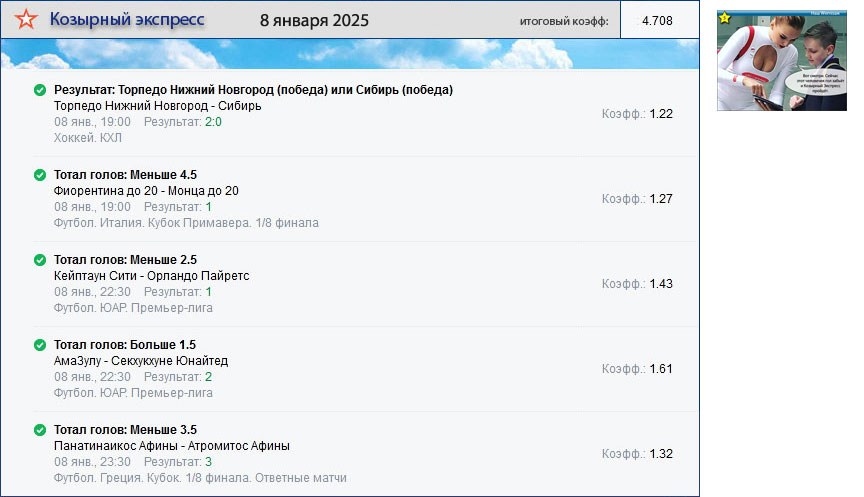Image resolution: width=864 pixels, height=497 pixels.
Task: Click the date 8 января 2025
Action: tap(313, 21)
